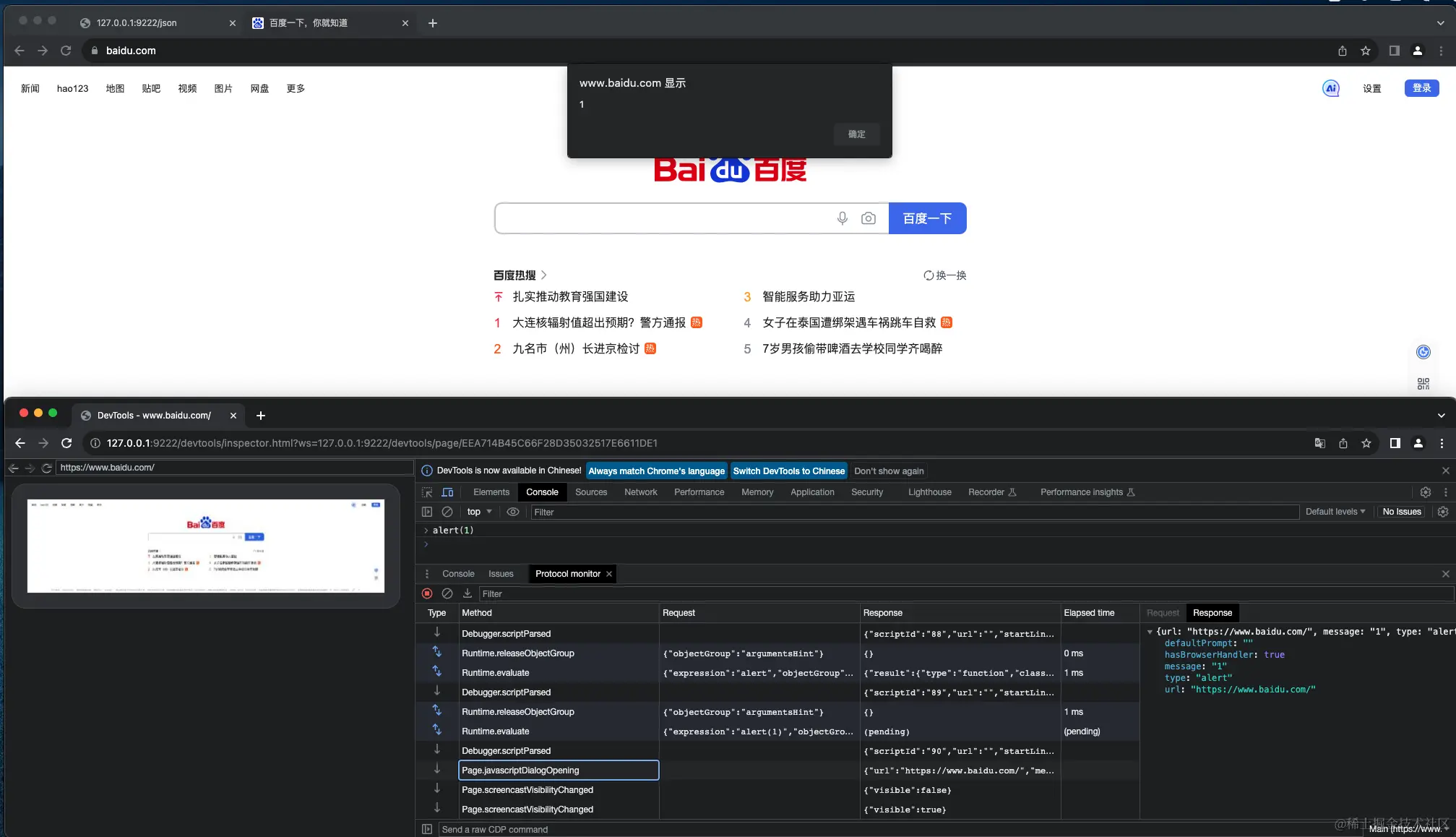Clear the console with the clear icon
This screenshot has height=837, width=1456.
pos(447,512)
